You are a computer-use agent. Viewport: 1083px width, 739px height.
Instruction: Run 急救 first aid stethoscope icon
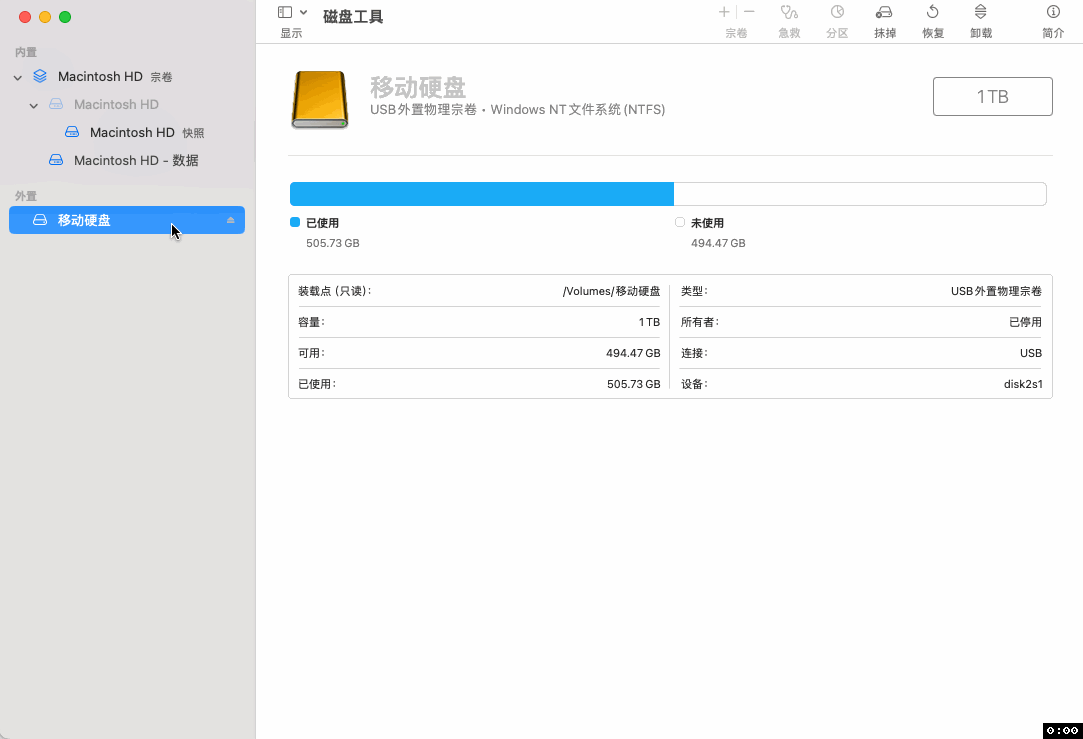point(789,12)
